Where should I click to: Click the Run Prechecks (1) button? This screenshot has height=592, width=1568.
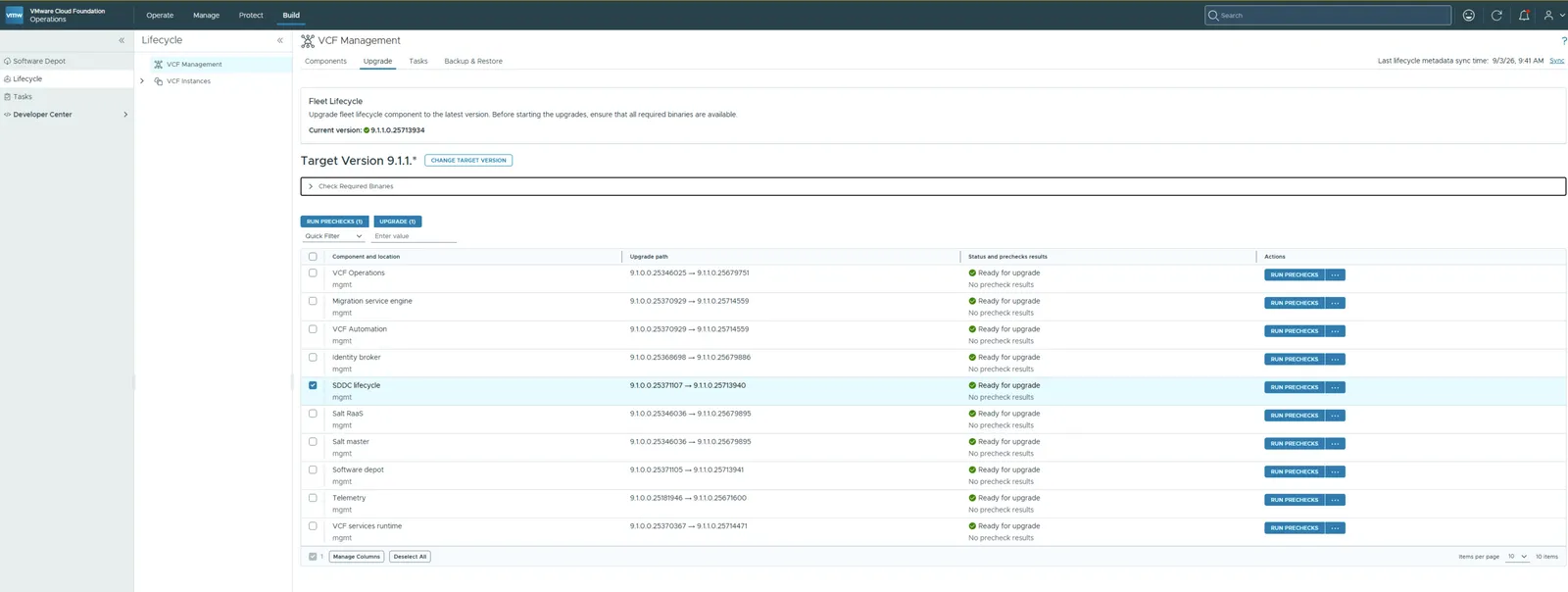[334, 222]
